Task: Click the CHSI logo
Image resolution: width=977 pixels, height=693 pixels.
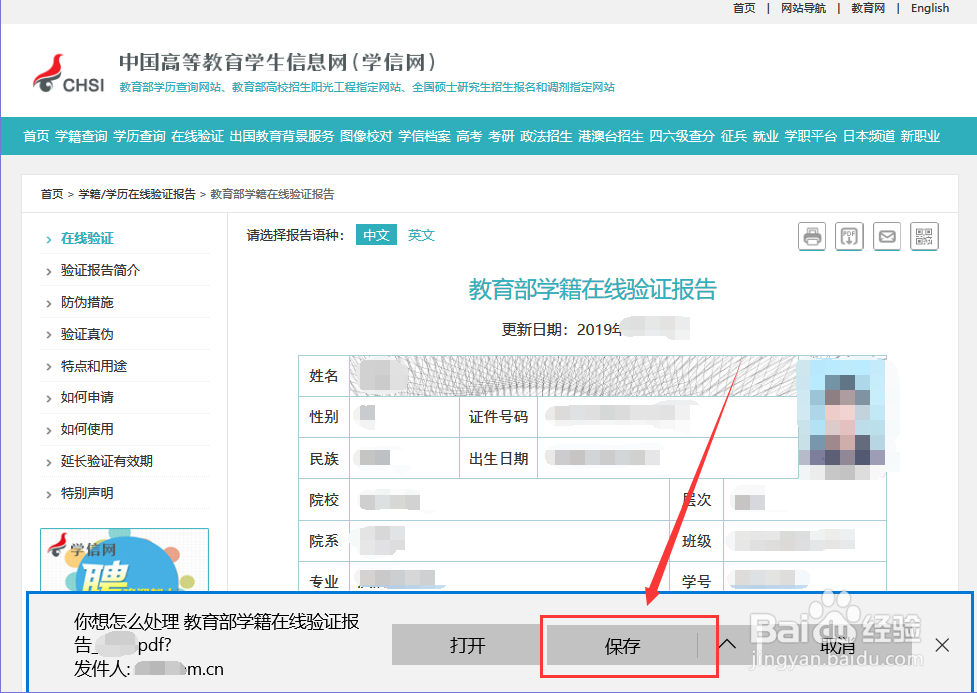Action: [69, 74]
